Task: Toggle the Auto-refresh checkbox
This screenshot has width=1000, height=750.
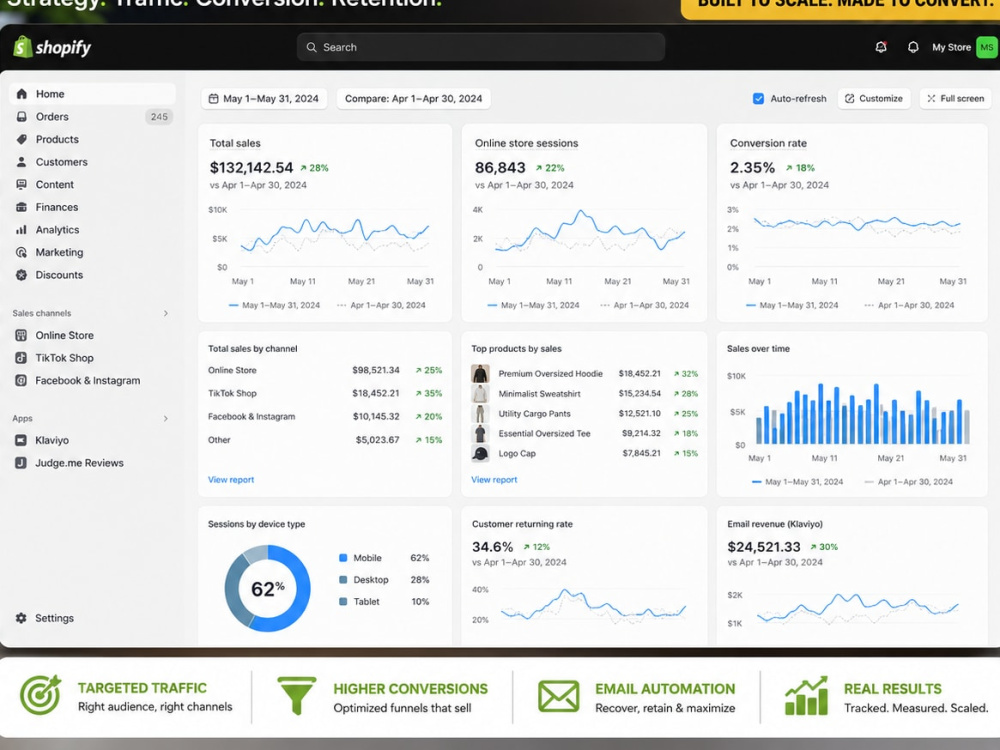Action: click(x=758, y=99)
